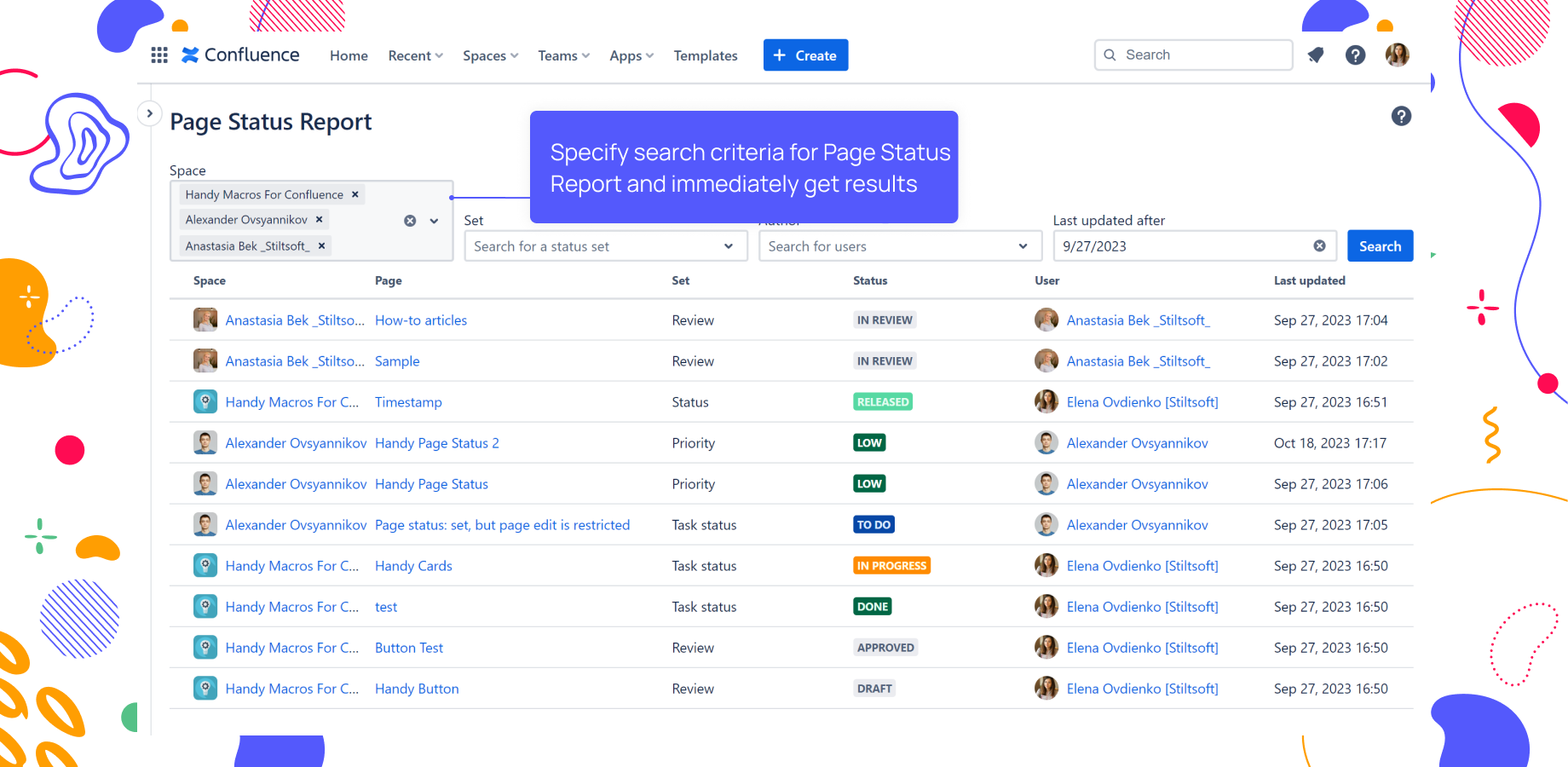
Task: Remove the Handy Macros For Confluence chip
Action: (x=355, y=194)
